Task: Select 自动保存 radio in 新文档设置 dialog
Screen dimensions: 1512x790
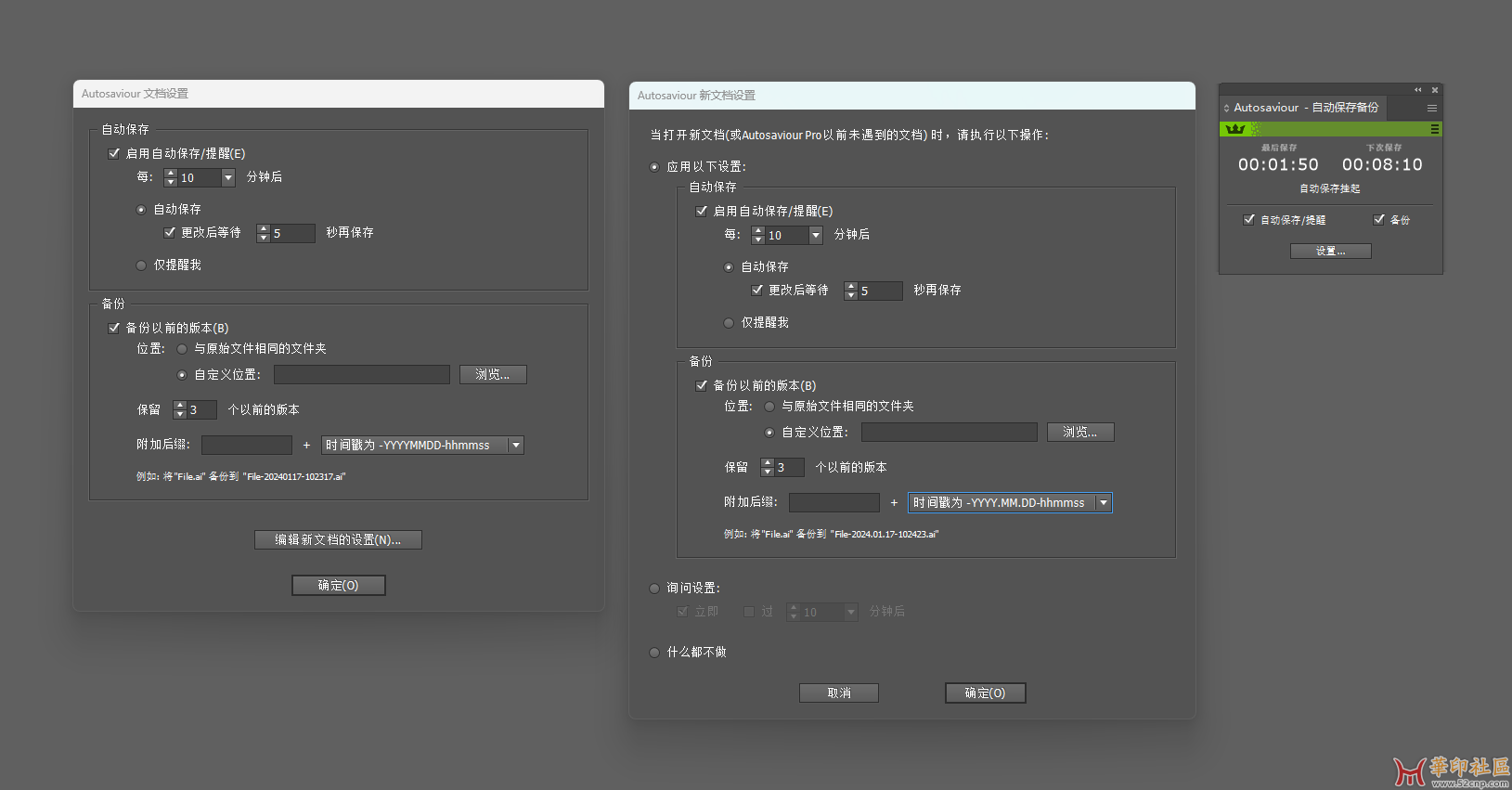Action: click(x=729, y=267)
